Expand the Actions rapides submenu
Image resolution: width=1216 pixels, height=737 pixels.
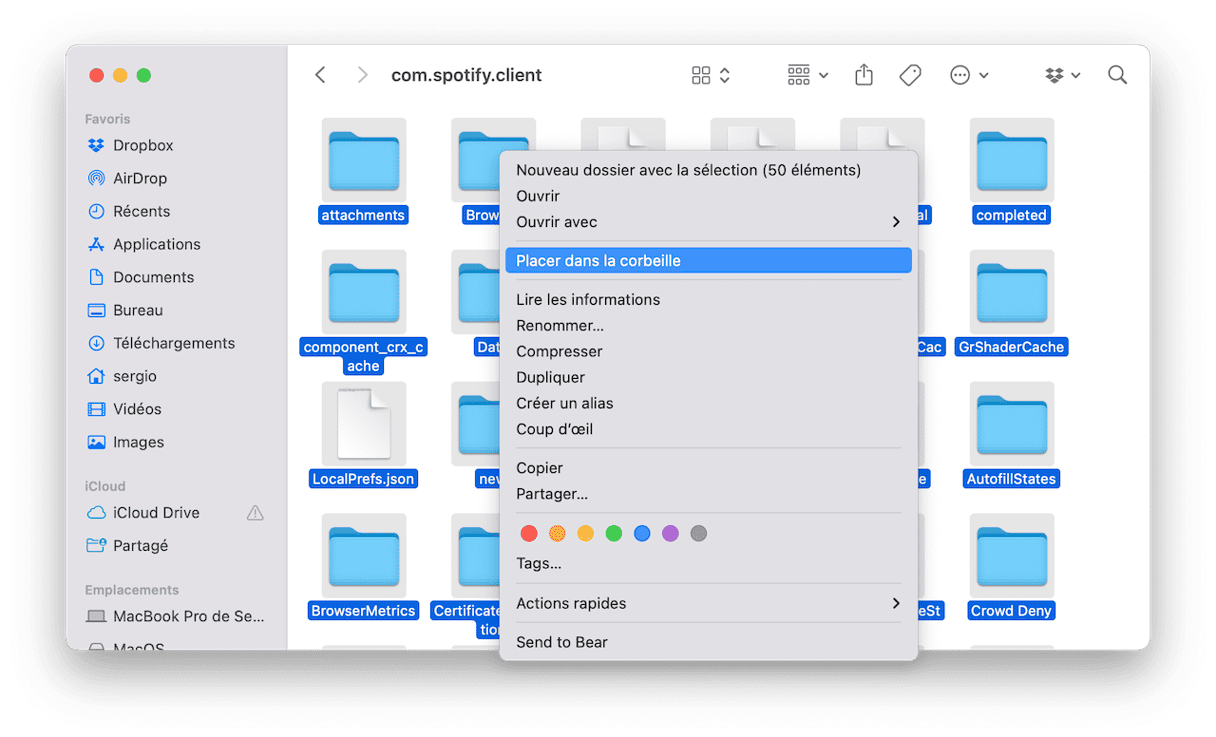tap(708, 603)
